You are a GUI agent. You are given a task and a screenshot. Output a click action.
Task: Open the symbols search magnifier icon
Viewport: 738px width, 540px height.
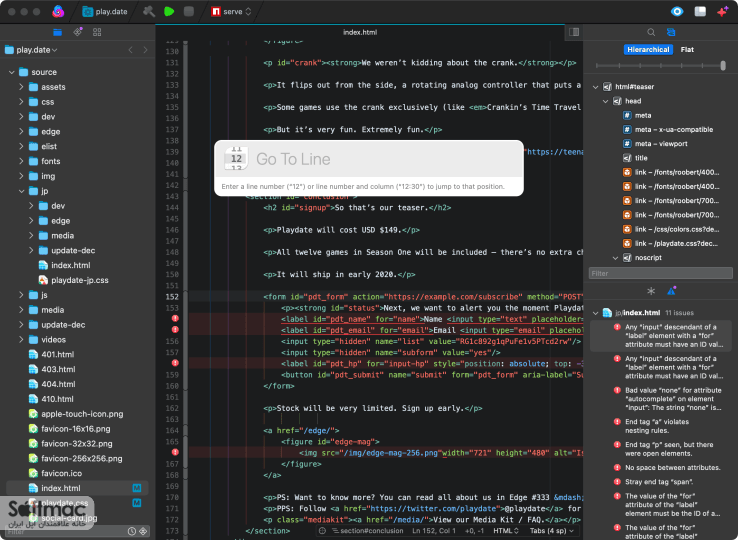pyautogui.click(x=651, y=32)
